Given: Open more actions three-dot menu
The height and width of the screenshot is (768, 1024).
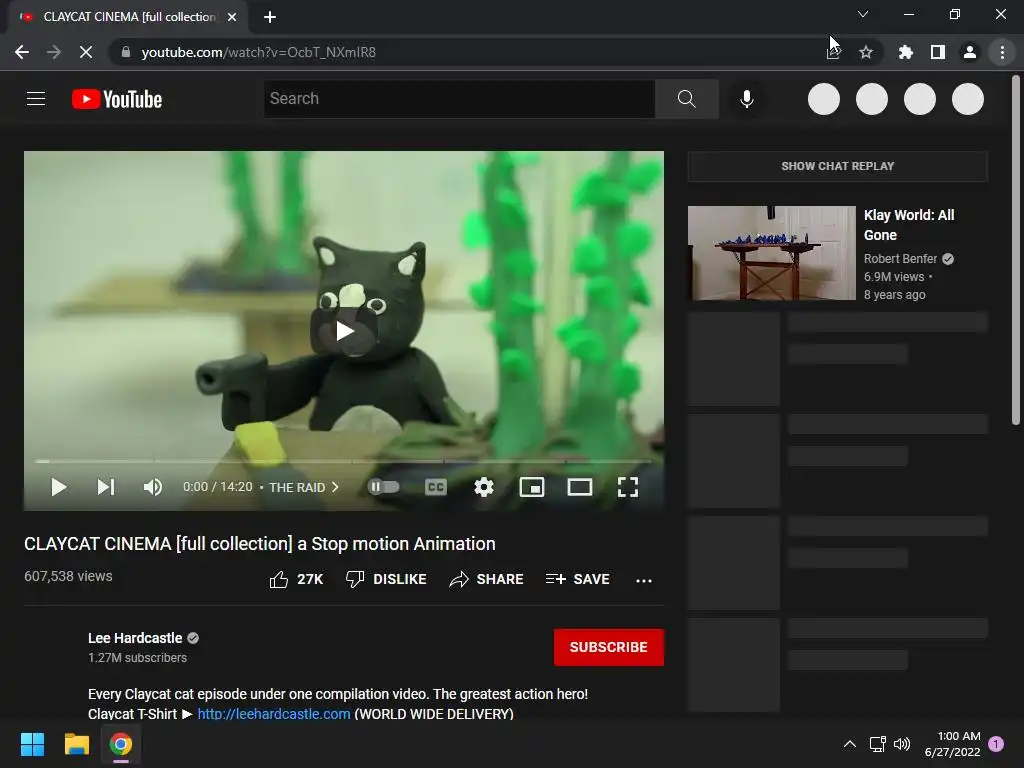Looking at the screenshot, I should (x=644, y=580).
